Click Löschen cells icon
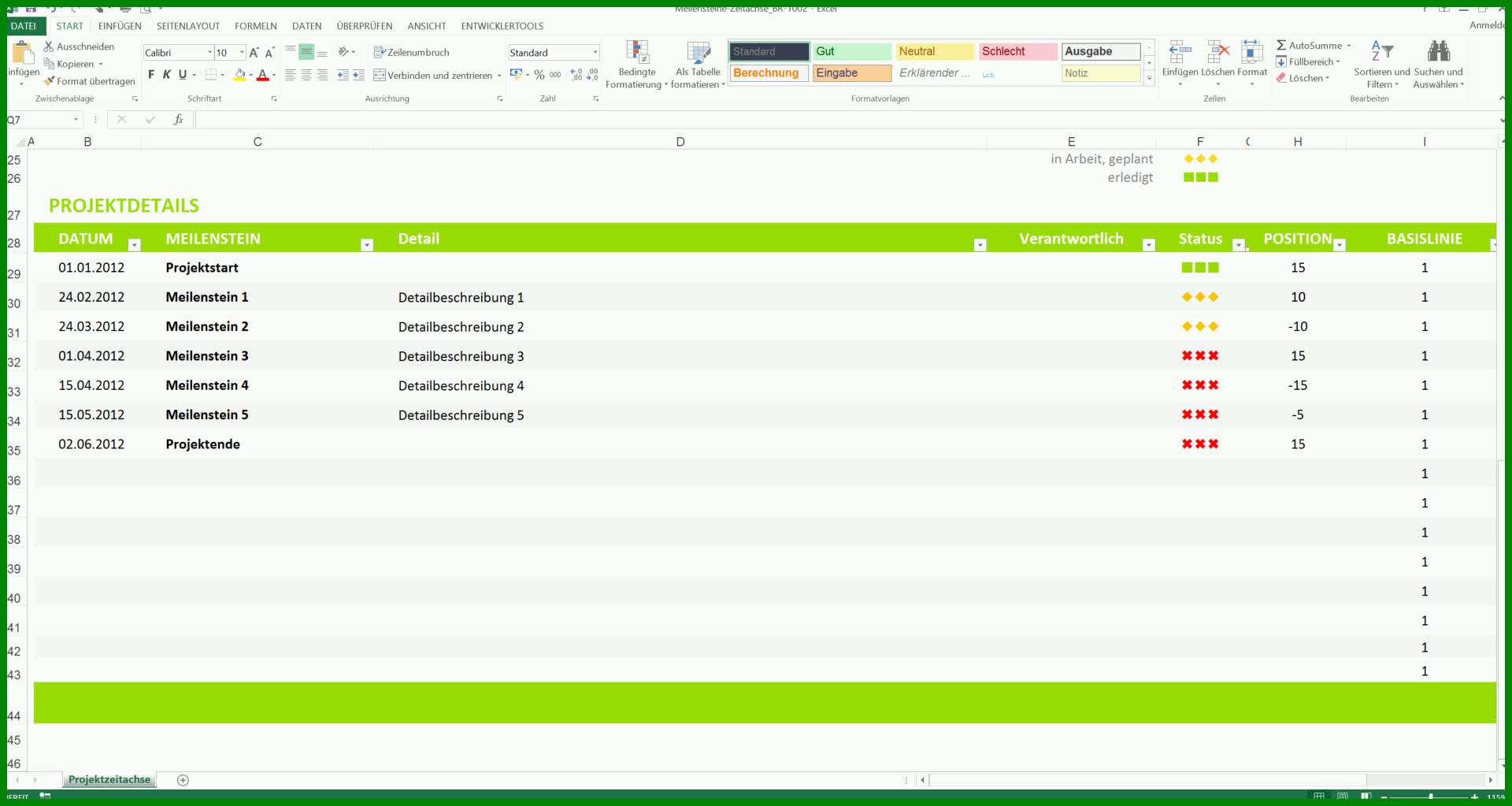The width and height of the screenshot is (1512, 806). (1218, 52)
